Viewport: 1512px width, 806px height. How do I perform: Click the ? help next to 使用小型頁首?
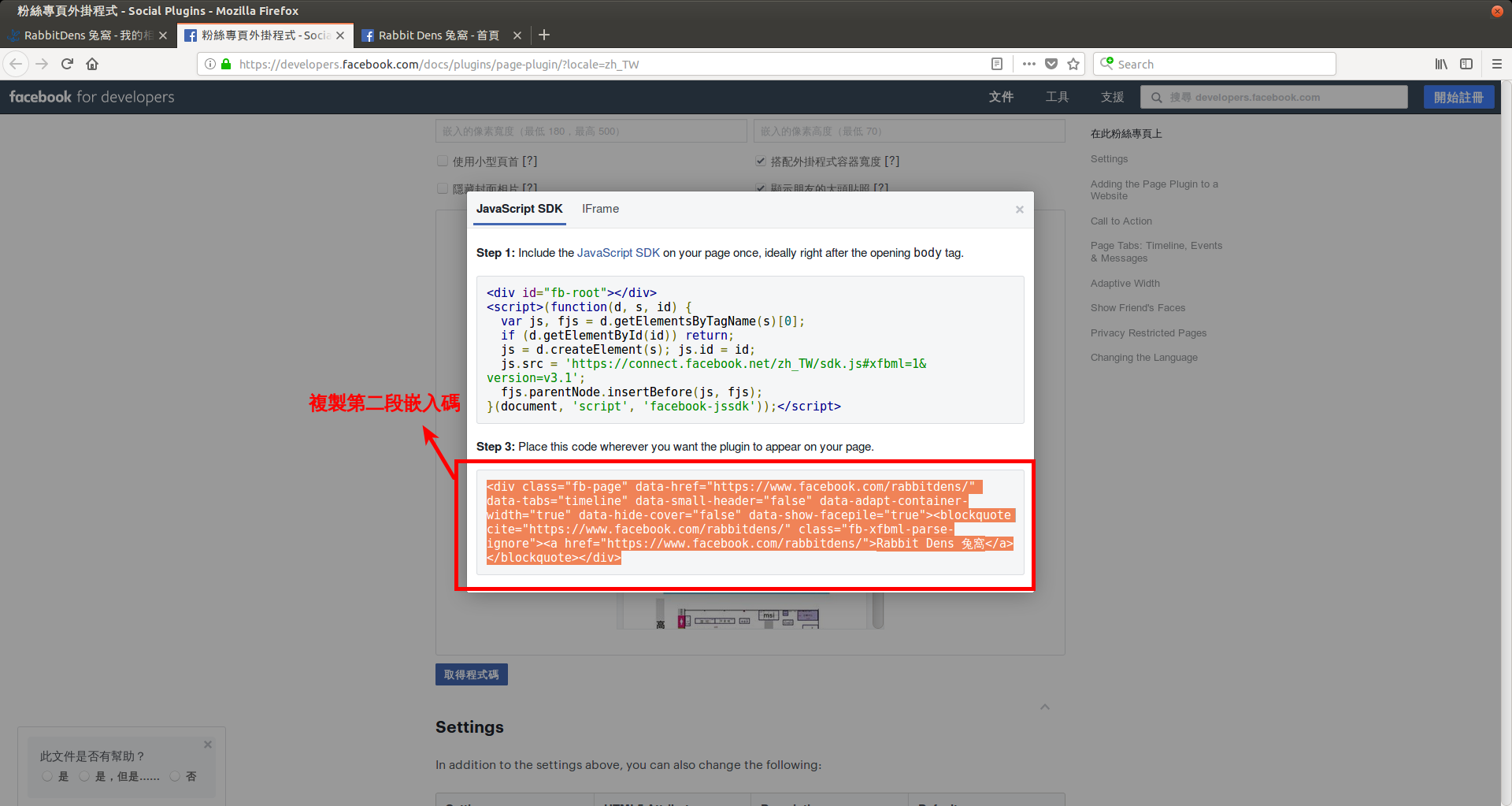[x=530, y=161]
